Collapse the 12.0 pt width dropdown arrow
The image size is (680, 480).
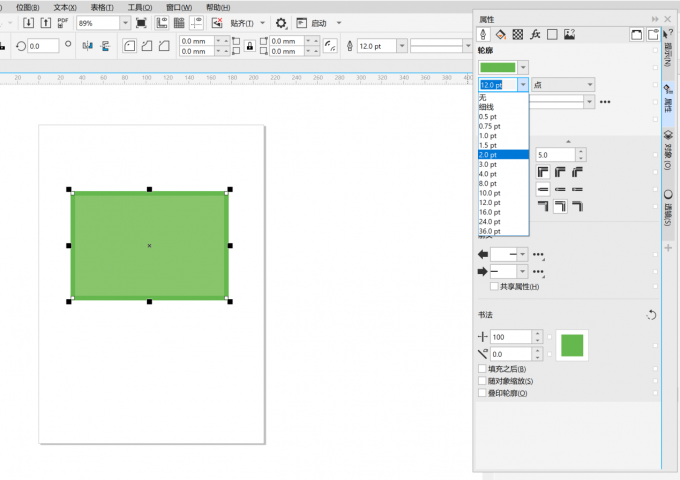click(x=523, y=85)
